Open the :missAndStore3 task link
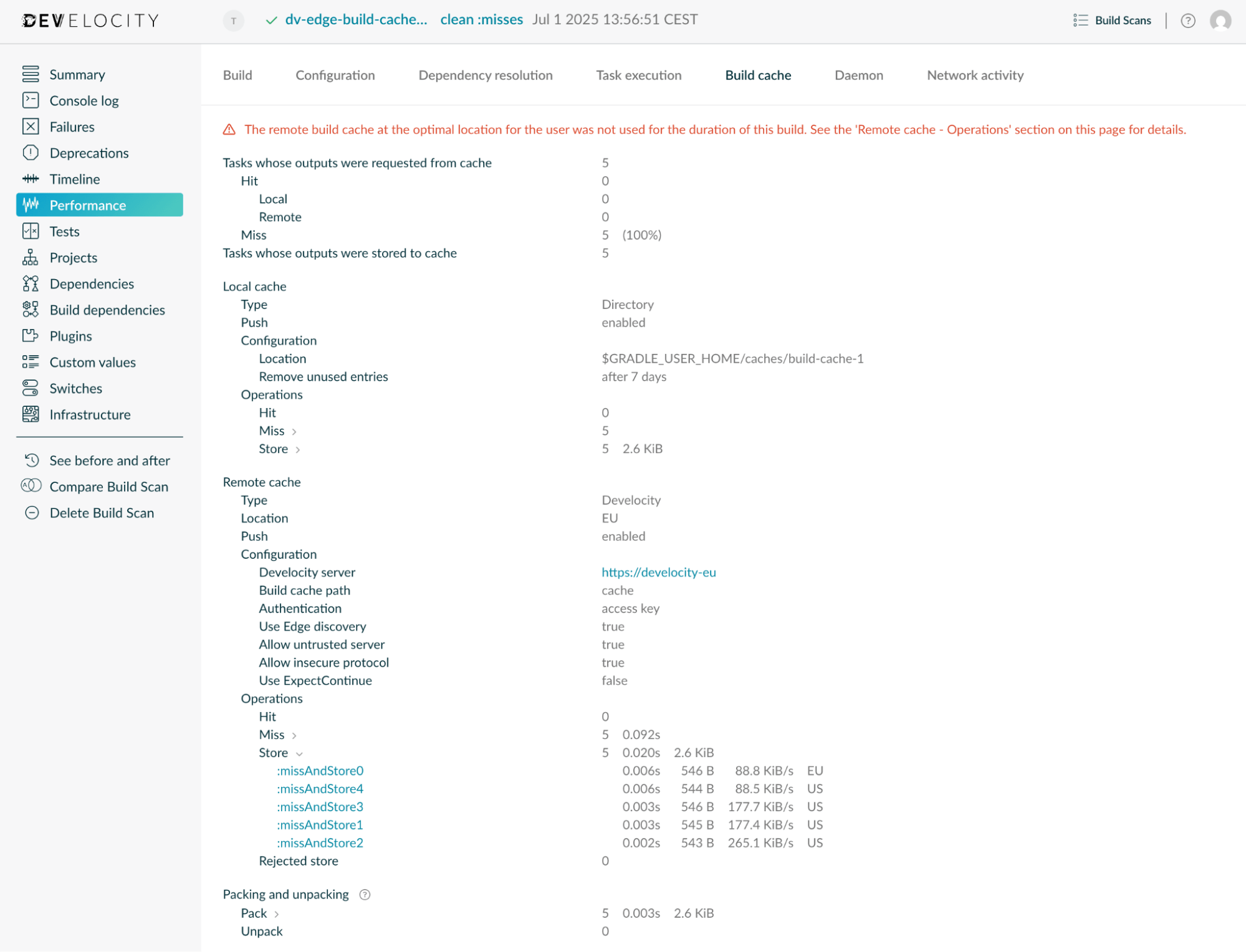The height and width of the screenshot is (952, 1246). [x=320, y=806]
